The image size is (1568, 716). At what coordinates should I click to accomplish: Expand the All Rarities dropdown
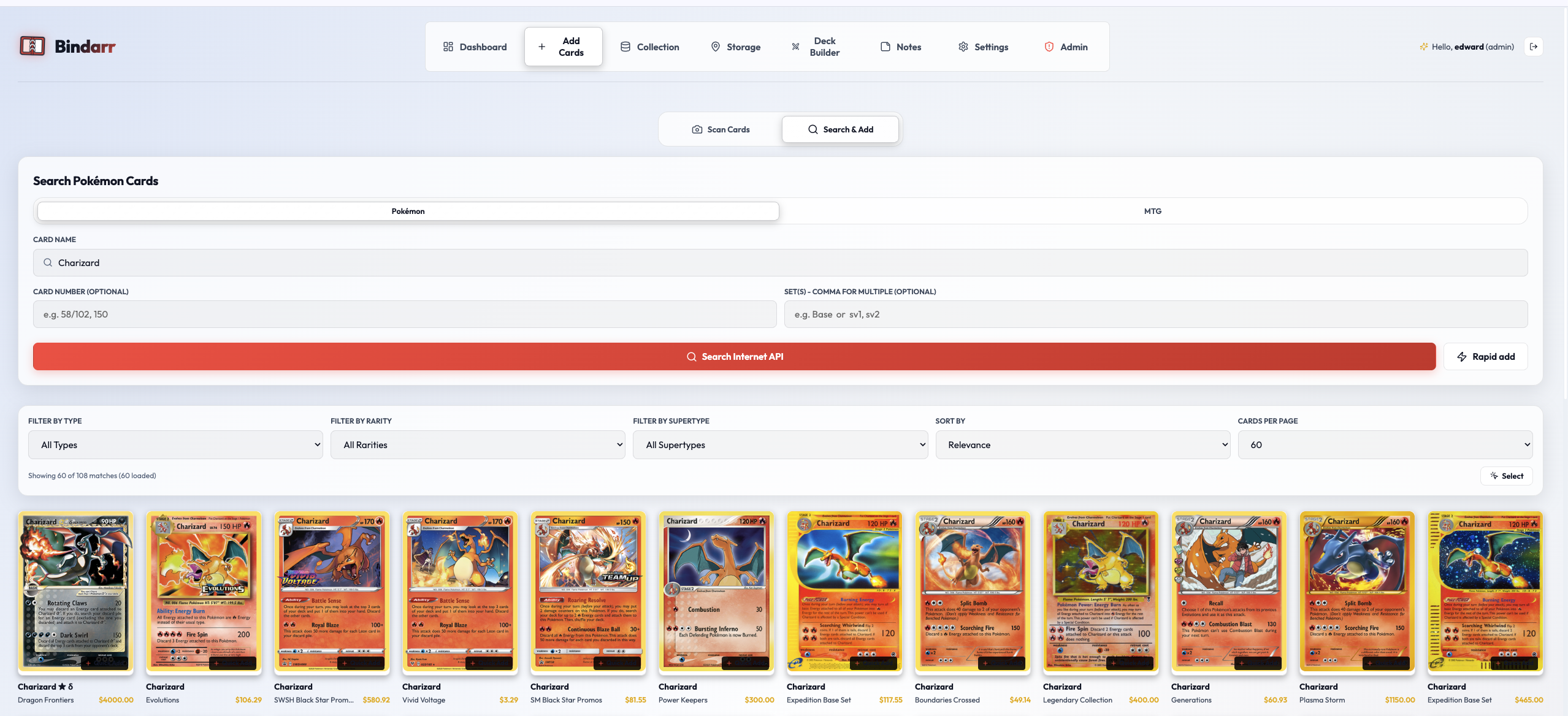[478, 444]
